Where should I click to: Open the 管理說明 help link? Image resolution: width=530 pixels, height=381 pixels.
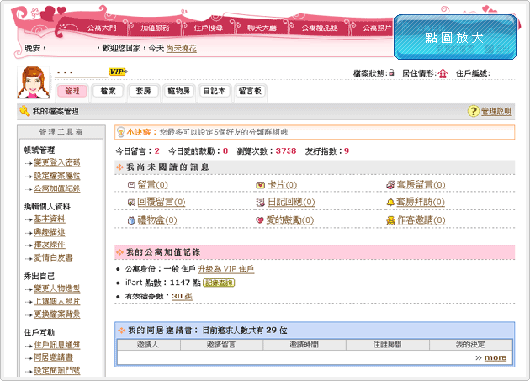point(496,111)
